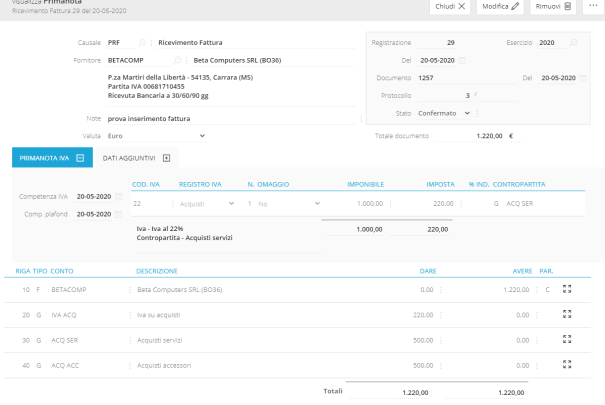The height and width of the screenshot is (405, 605).
Task: Open calendar for Documento Del date
Action: click(583, 78)
